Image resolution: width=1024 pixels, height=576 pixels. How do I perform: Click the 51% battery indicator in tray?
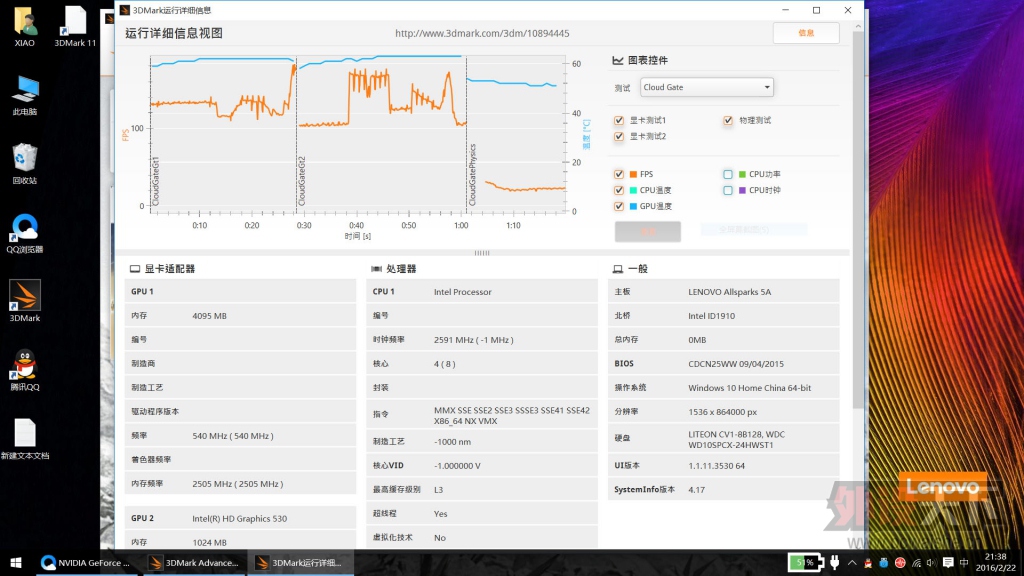pyautogui.click(x=805, y=562)
